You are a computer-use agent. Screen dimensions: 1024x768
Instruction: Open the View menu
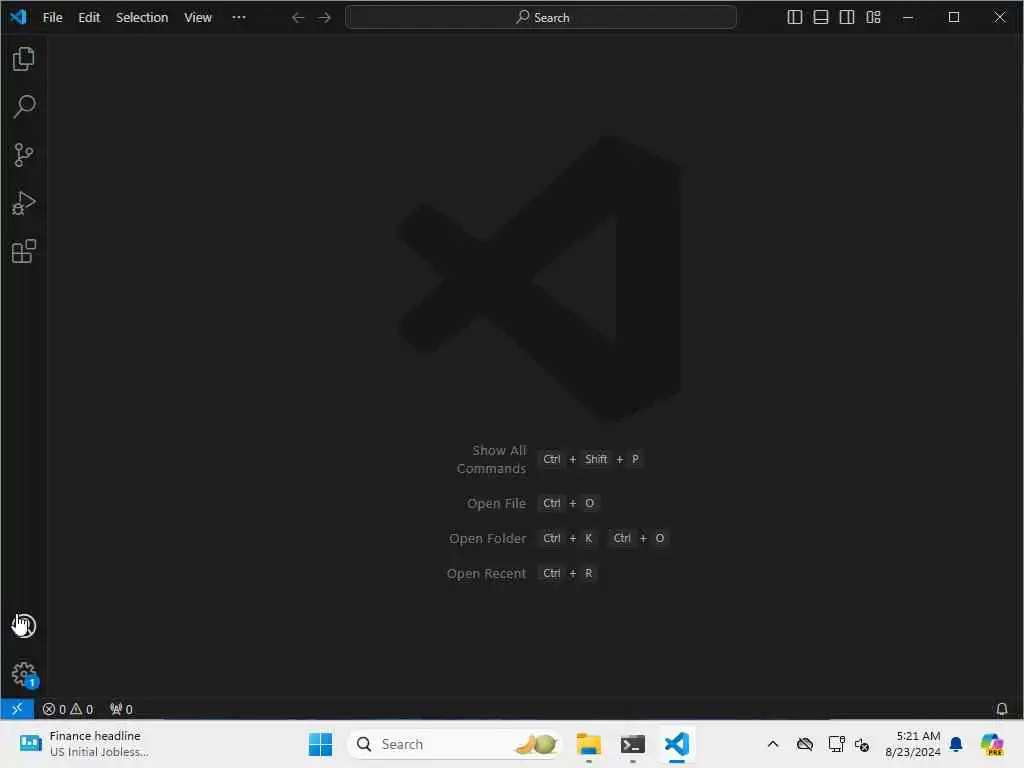tap(198, 18)
